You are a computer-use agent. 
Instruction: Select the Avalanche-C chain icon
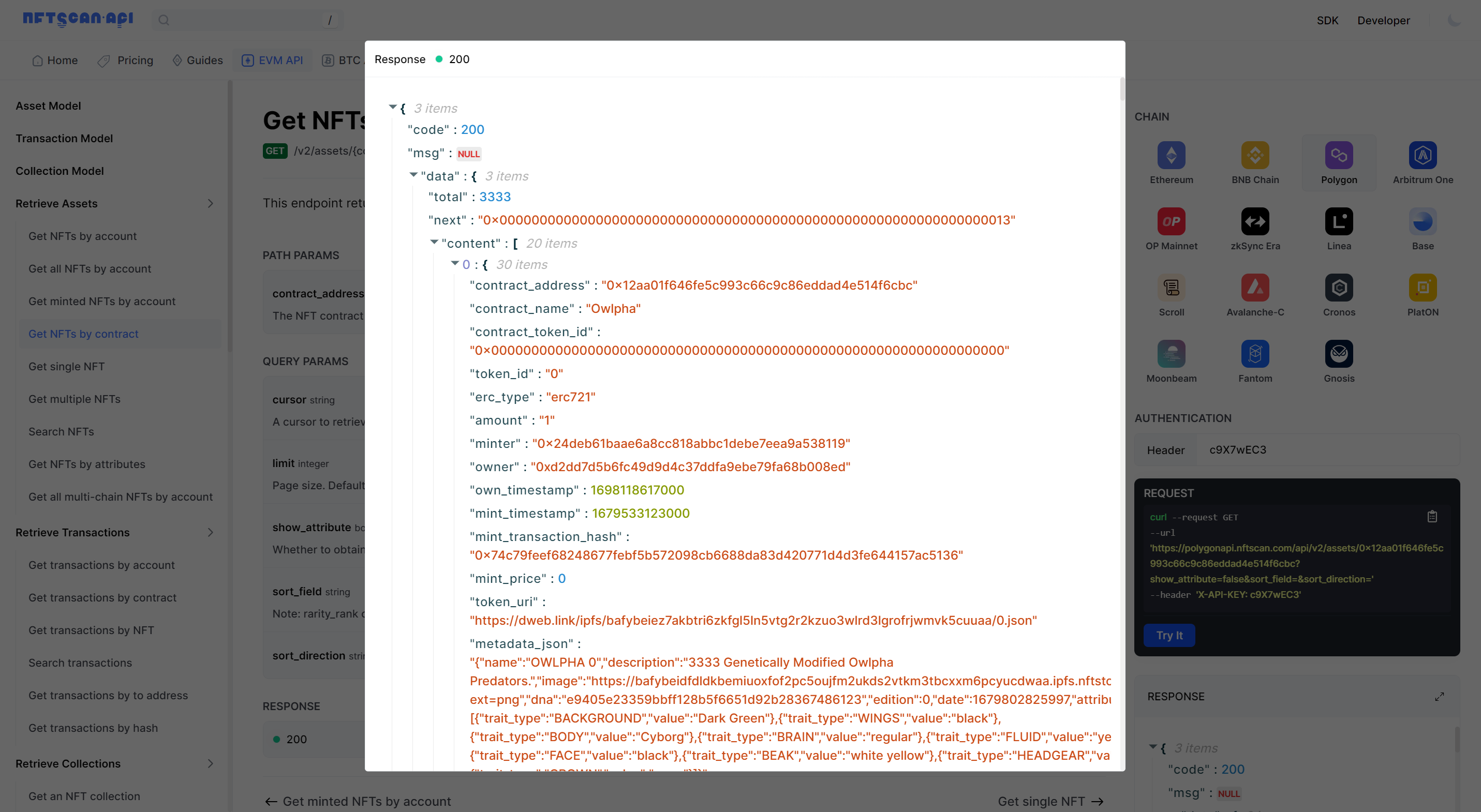click(x=1255, y=288)
